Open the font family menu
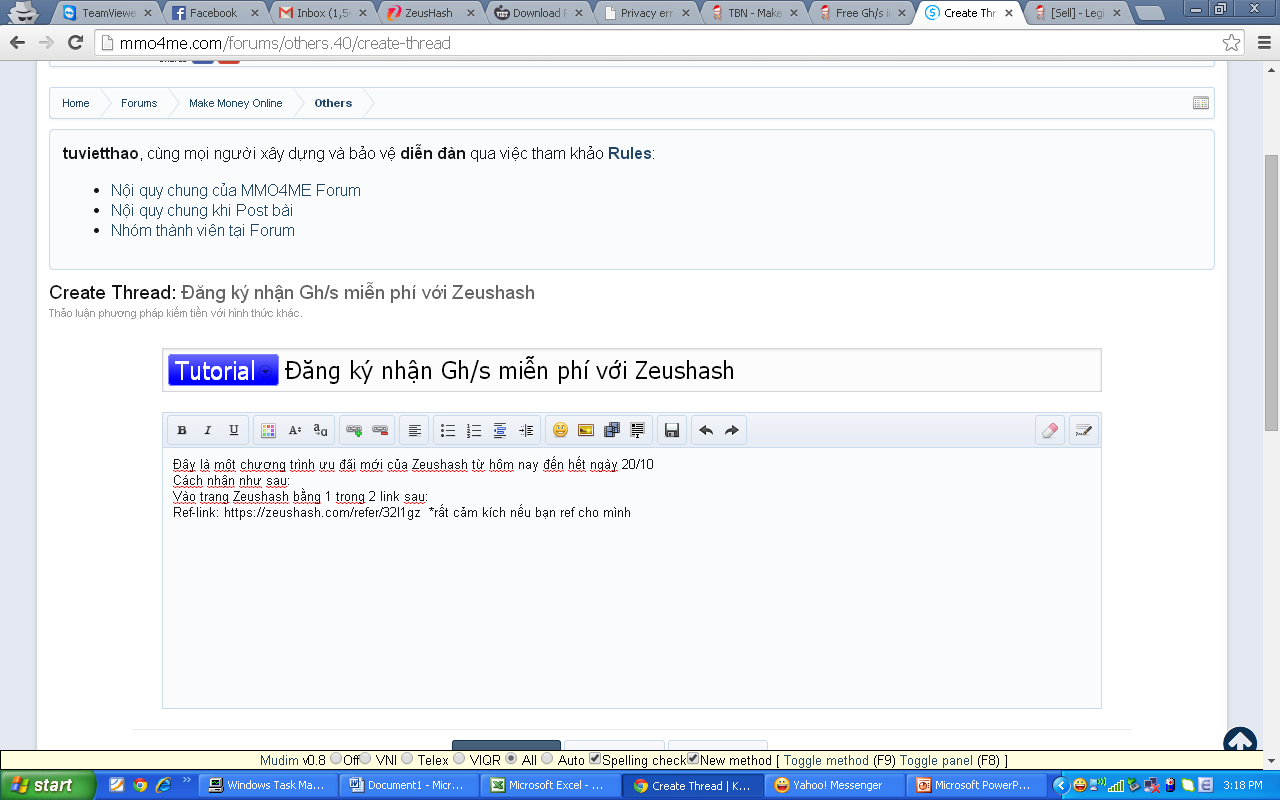 coord(320,430)
